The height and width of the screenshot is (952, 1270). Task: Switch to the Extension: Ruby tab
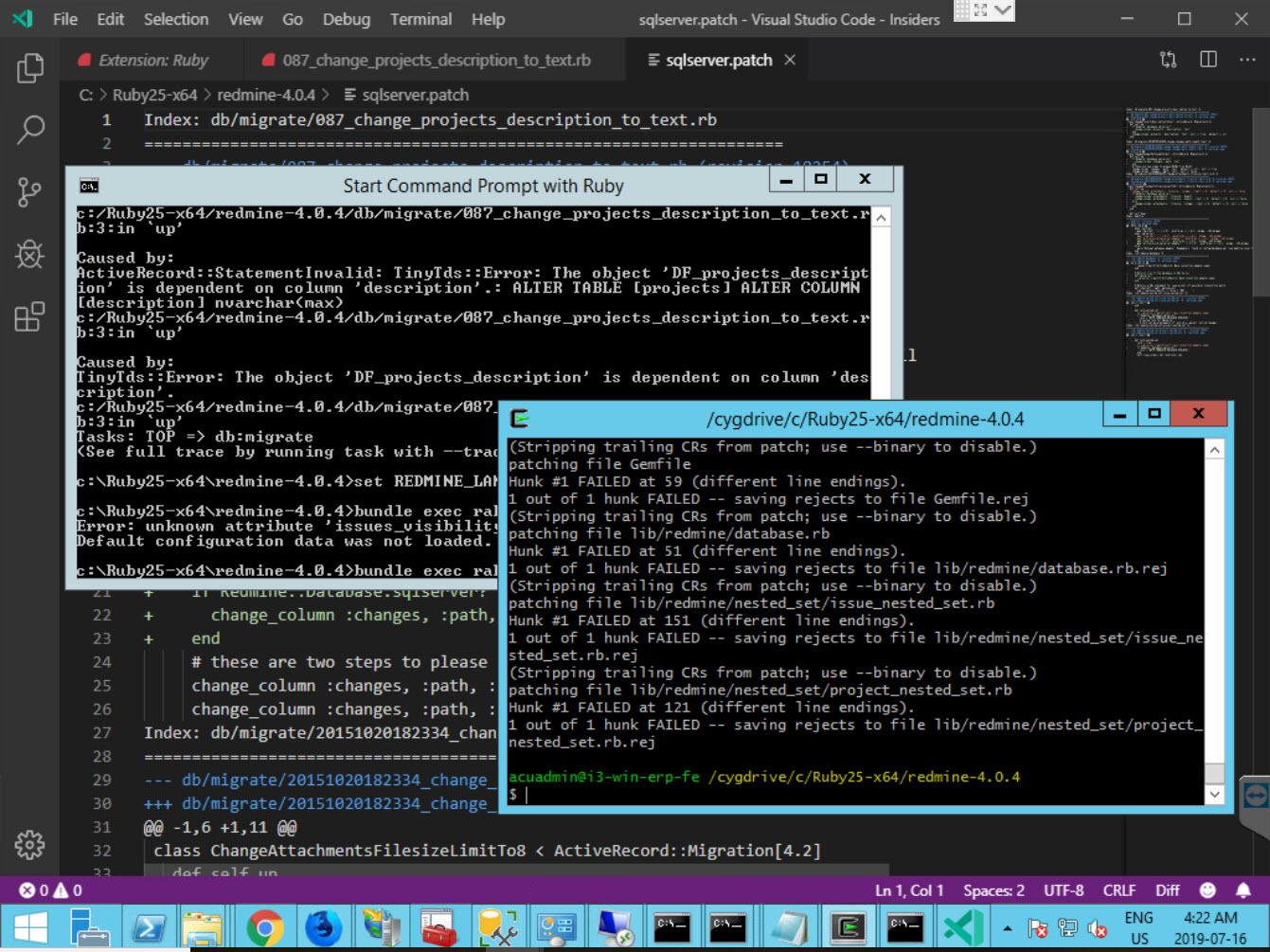[x=152, y=60]
